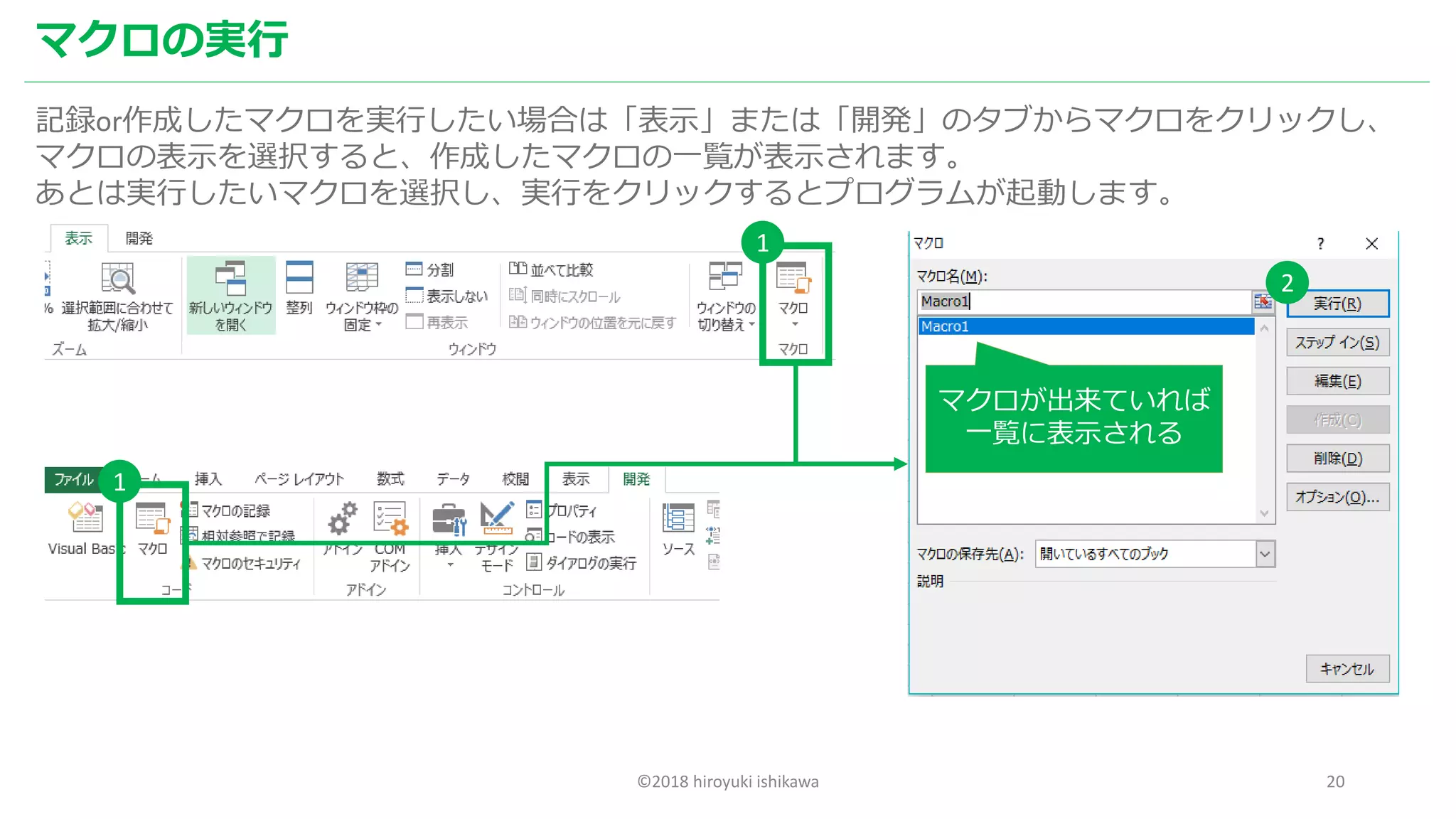The width and height of the screenshot is (1456, 819).
Task: Switch to the 挿入 tab
Action: click(x=208, y=479)
